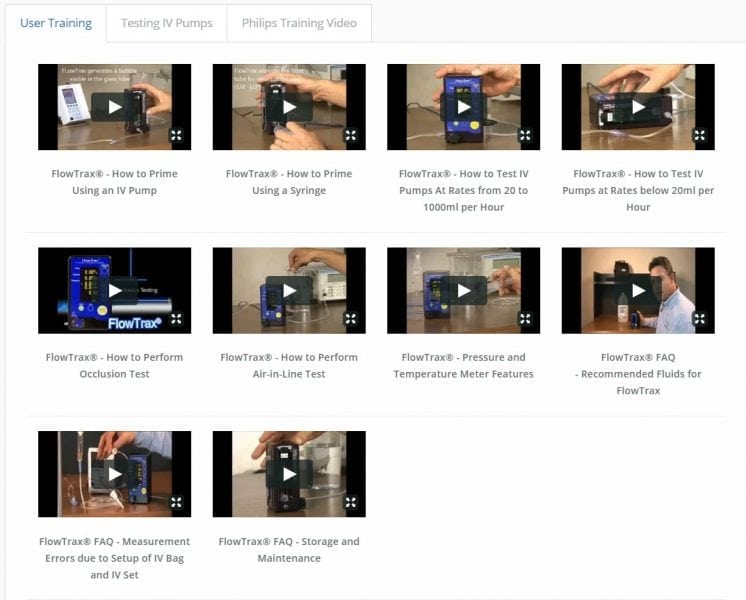The width and height of the screenshot is (746, 600).
Task: Play the 20 to 1000ml per Hour test video
Action: point(464,107)
